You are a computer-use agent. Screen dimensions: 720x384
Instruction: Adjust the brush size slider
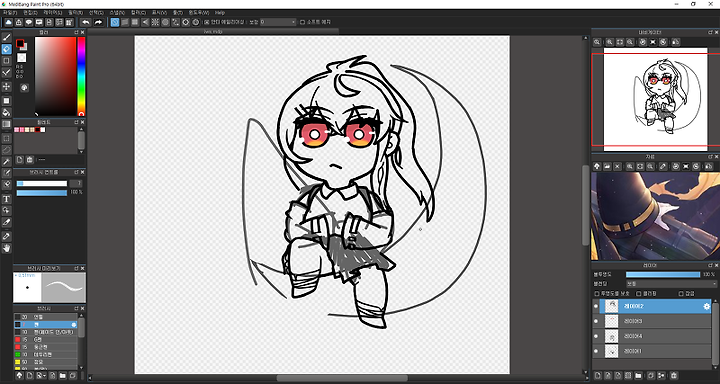click(x=42, y=183)
